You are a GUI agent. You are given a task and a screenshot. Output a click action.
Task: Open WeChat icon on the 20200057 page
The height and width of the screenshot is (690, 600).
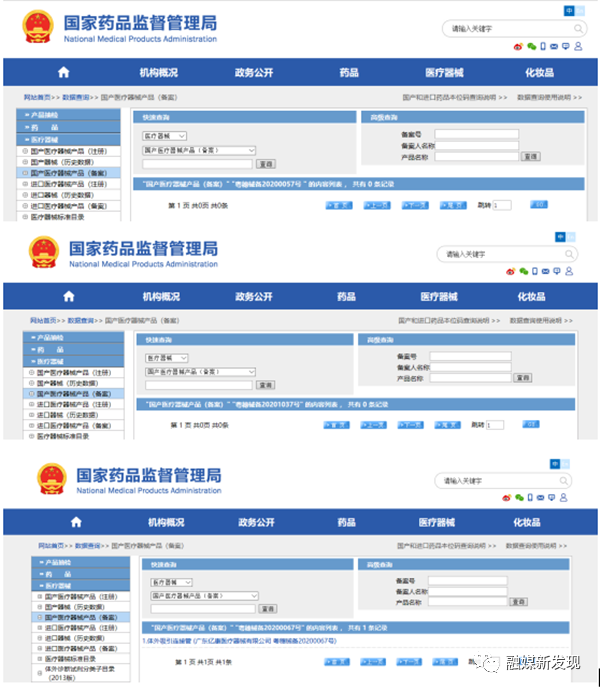point(532,47)
